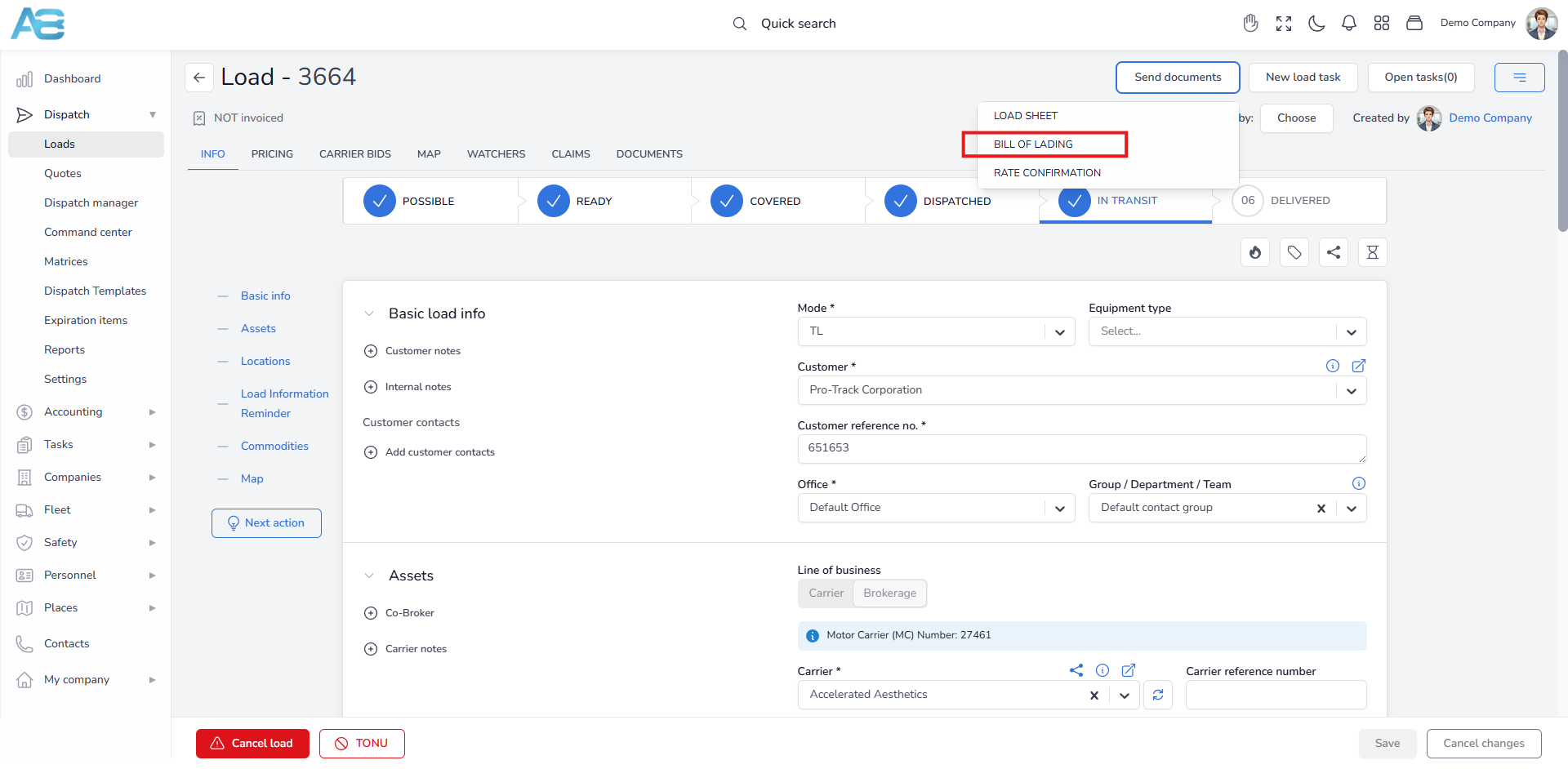The image size is (1568, 769).
Task: Open the hamburger menu button
Action: coord(1519,78)
